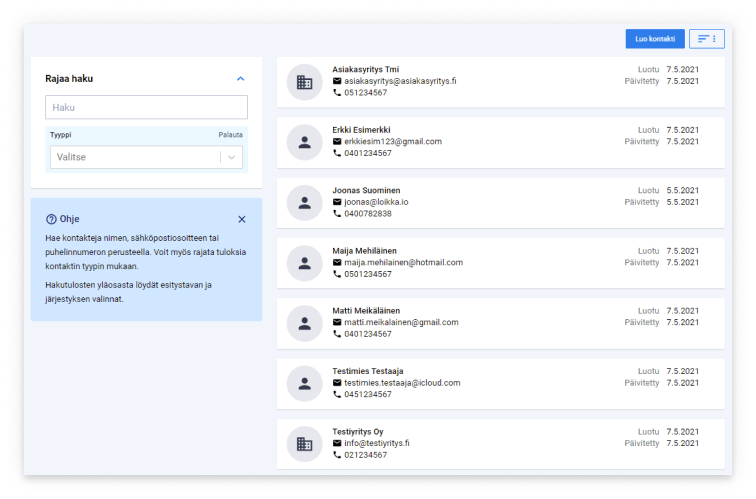The height and width of the screenshot is (499, 756).
Task: Click the phone icon beside 0400782838
Action: tap(337, 214)
